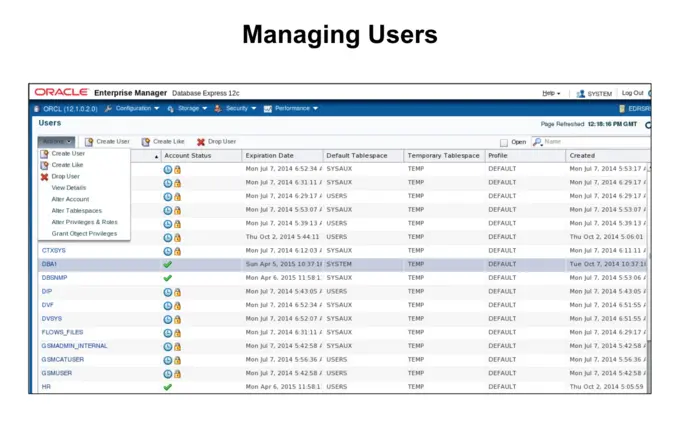Open the FLOWS_FILES user link
This screenshot has height=424, width=700.
tap(62, 333)
